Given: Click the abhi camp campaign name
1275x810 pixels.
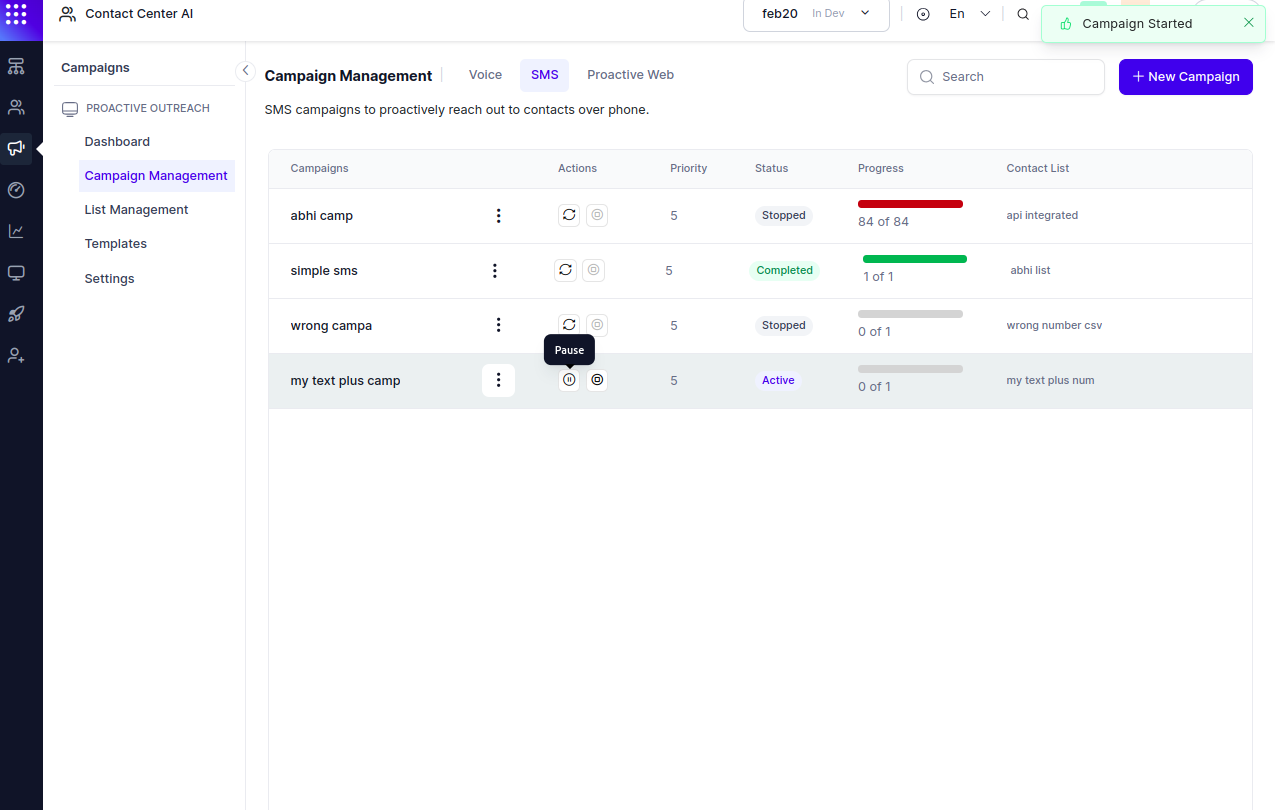Looking at the screenshot, I should point(321,216).
